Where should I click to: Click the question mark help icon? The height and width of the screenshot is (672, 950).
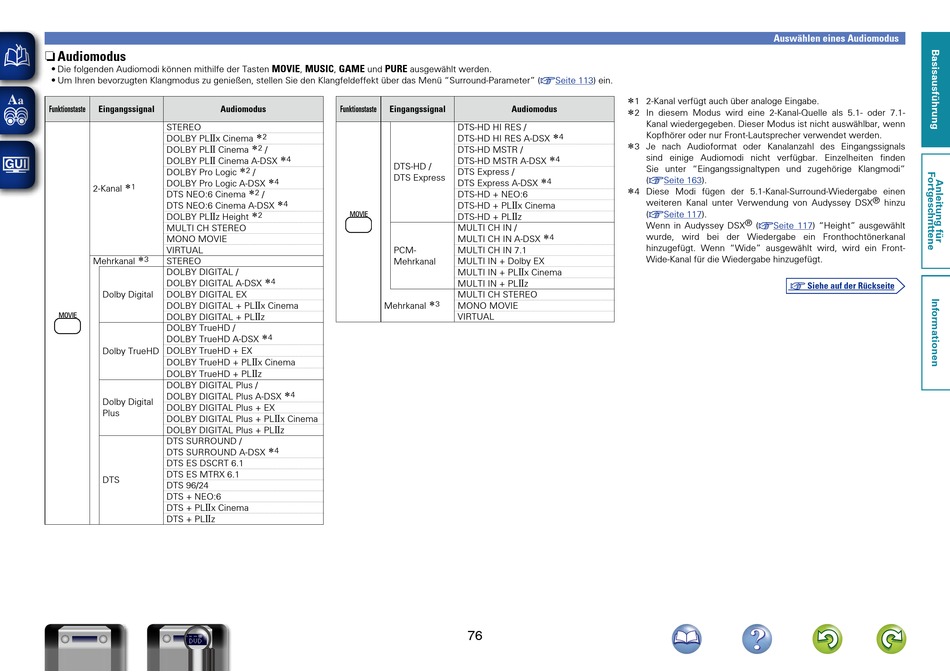pos(757,639)
